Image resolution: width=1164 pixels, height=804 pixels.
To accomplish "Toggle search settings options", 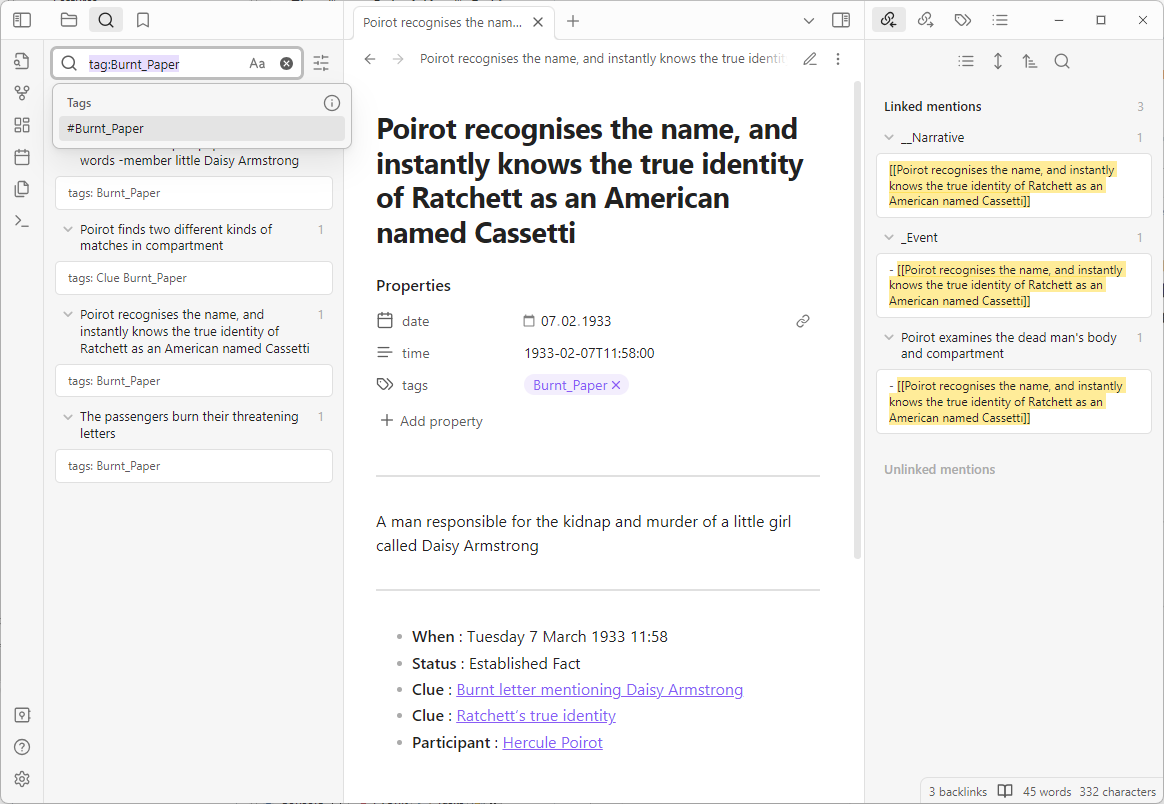I will point(321,63).
